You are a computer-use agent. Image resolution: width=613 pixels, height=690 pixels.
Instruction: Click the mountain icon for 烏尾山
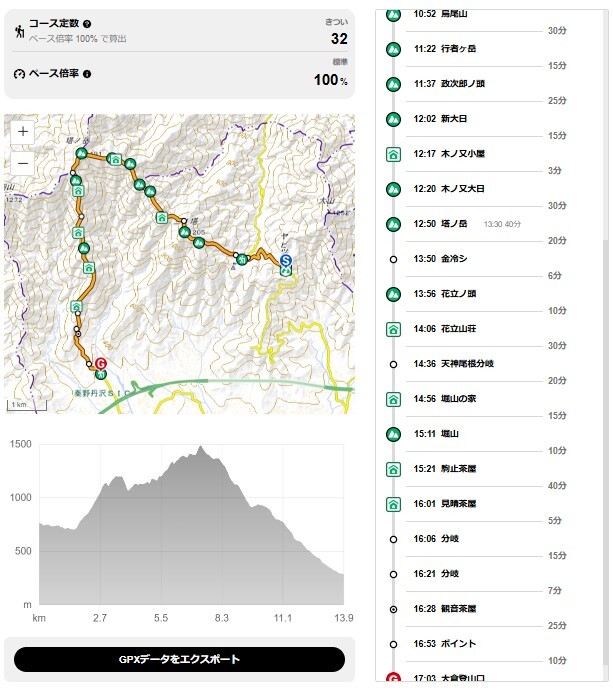click(393, 14)
